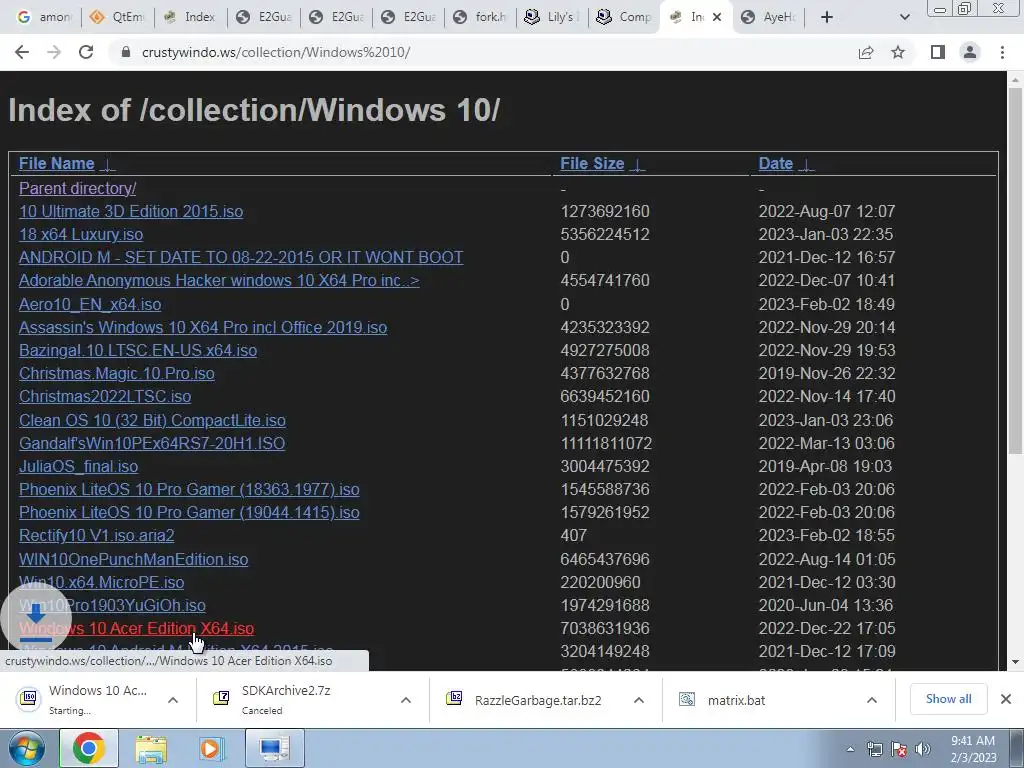Click the share page icon in the address bar
Screen dimensions: 1024x768
click(866, 52)
